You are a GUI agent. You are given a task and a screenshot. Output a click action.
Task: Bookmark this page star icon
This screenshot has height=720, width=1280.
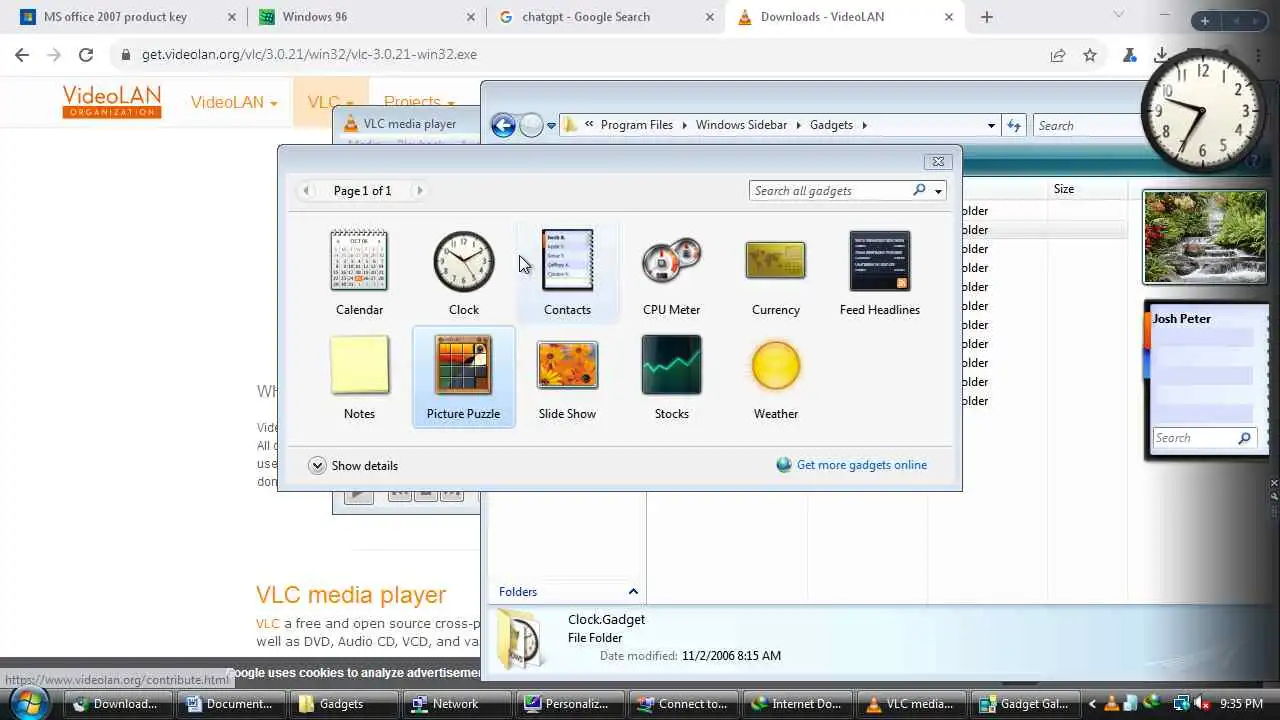pyautogui.click(x=1090, y=55)
